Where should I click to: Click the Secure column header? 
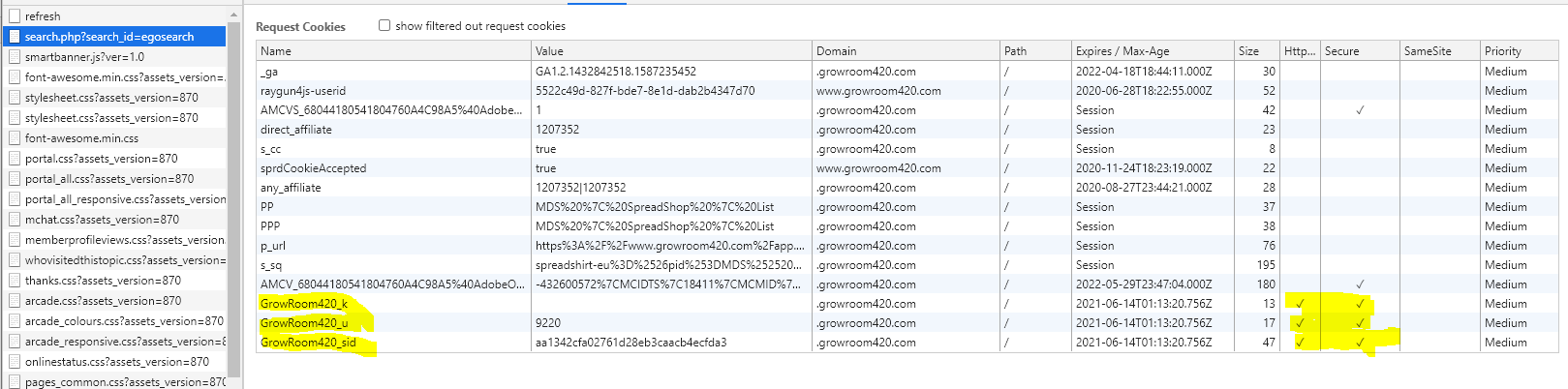coord(1341,51)
